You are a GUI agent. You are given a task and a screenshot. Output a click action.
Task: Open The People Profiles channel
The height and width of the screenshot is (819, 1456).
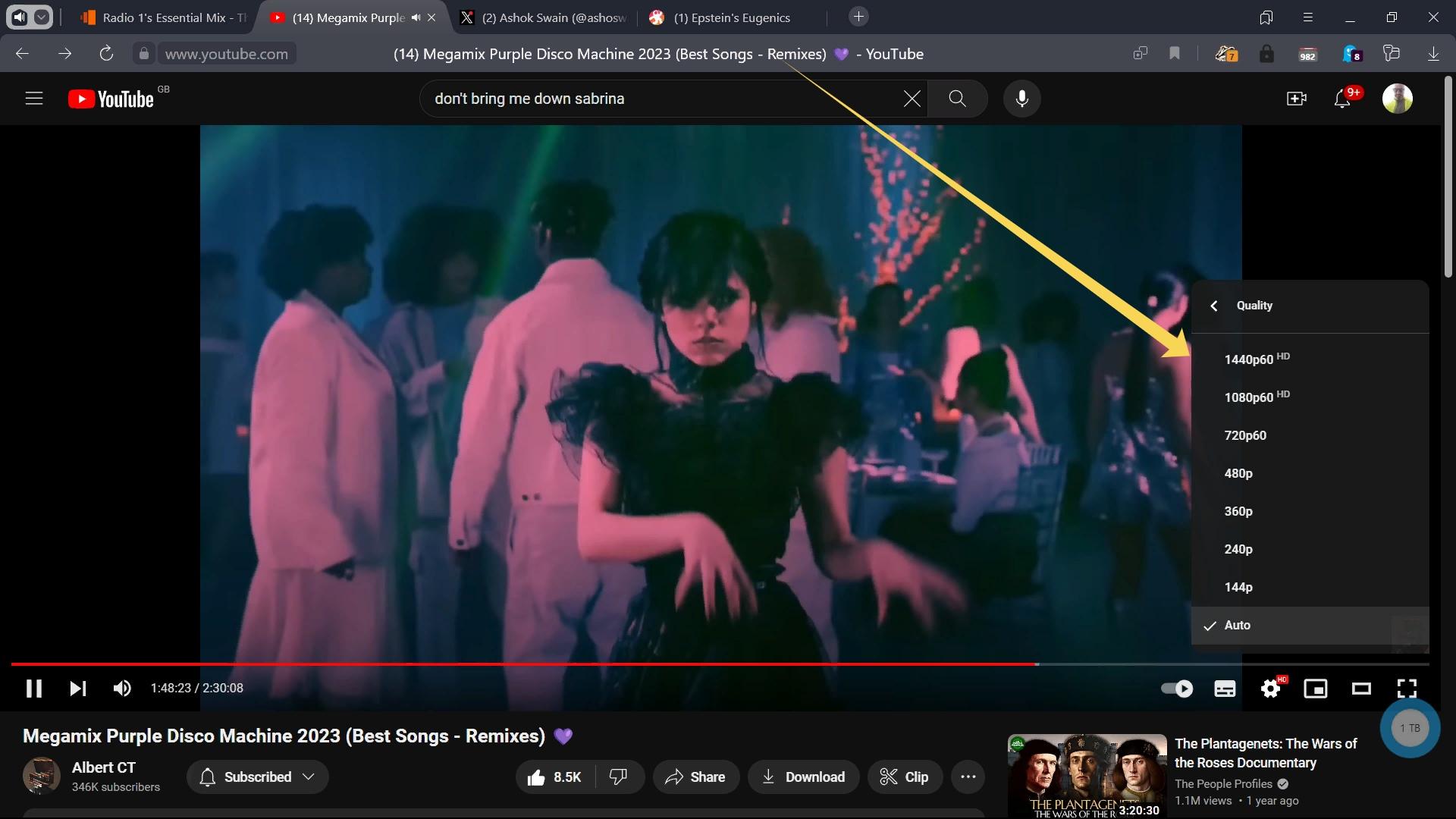click(x=1224, y=784)
